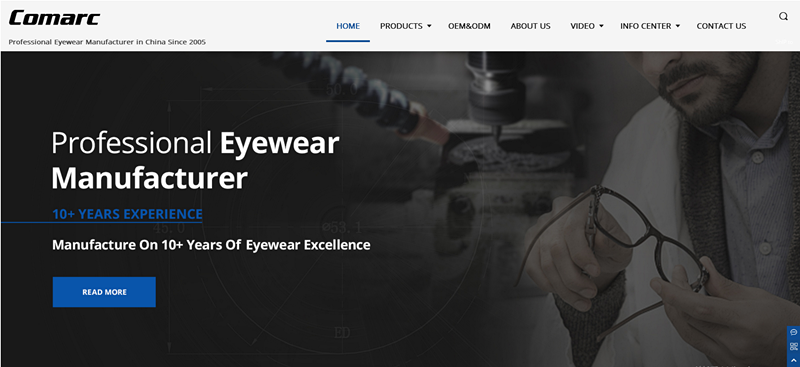Click Manufacture On 10+ Years text
Screen dimensions: 800x367
click(211, 245)
